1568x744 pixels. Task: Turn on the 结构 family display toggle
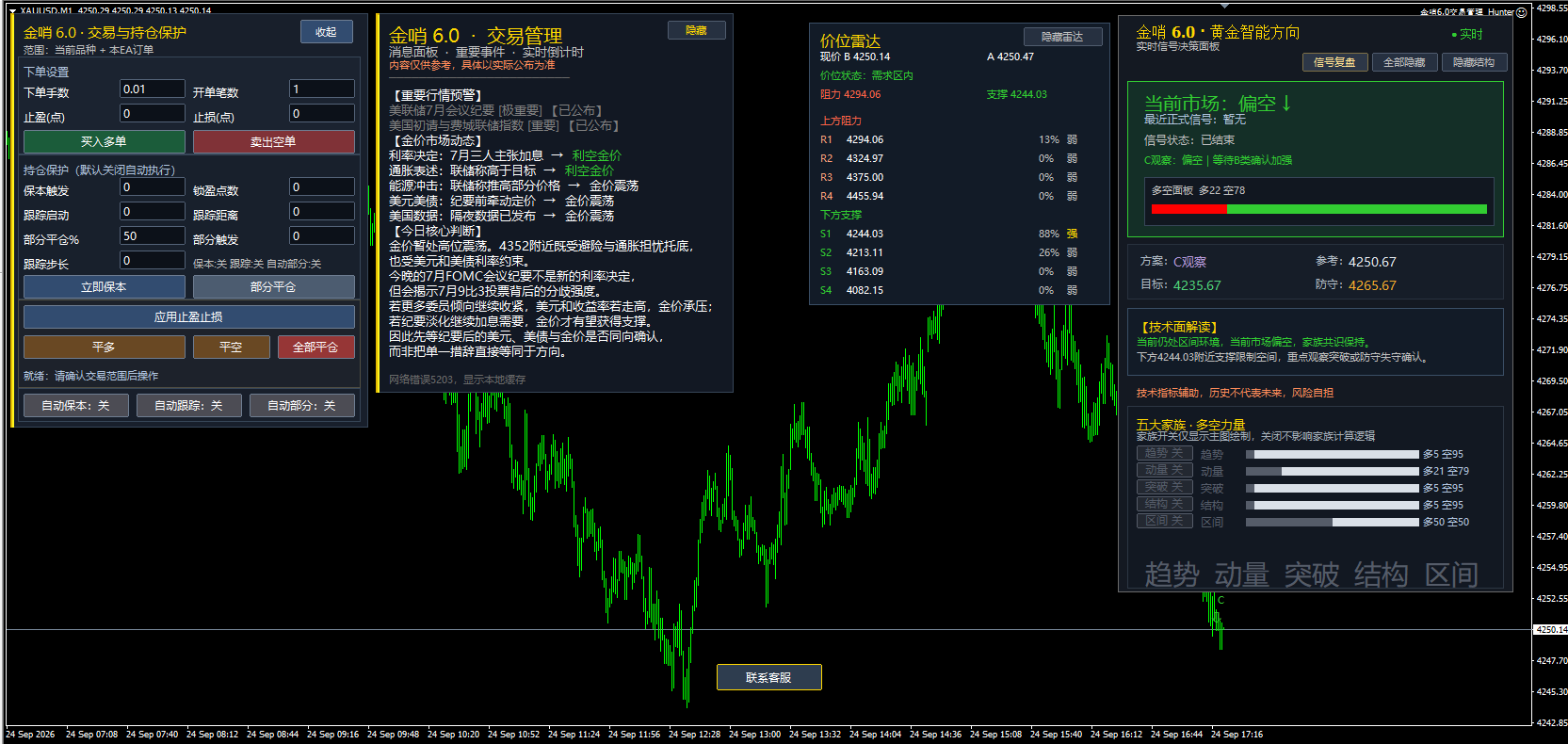tap(1164, 504)
